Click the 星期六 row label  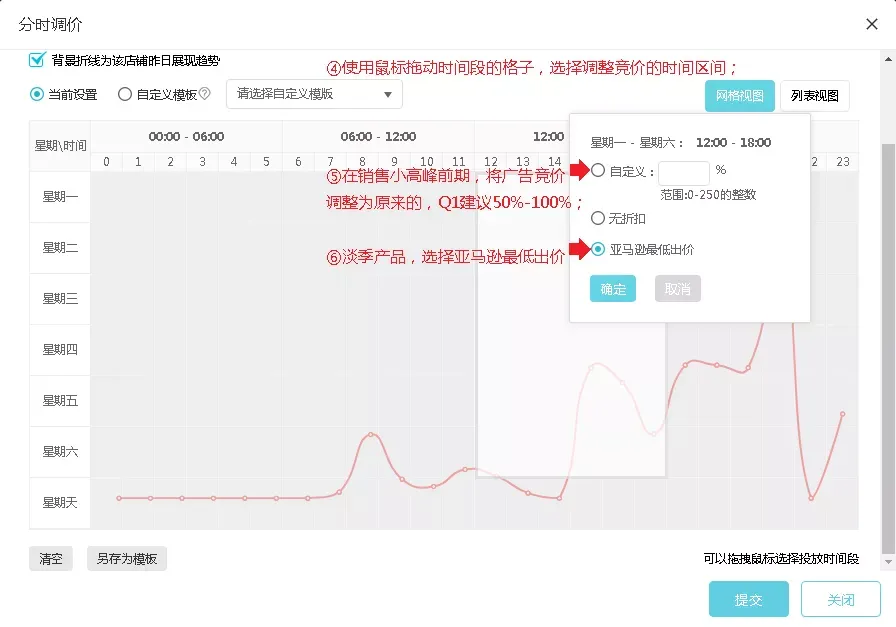60,452
